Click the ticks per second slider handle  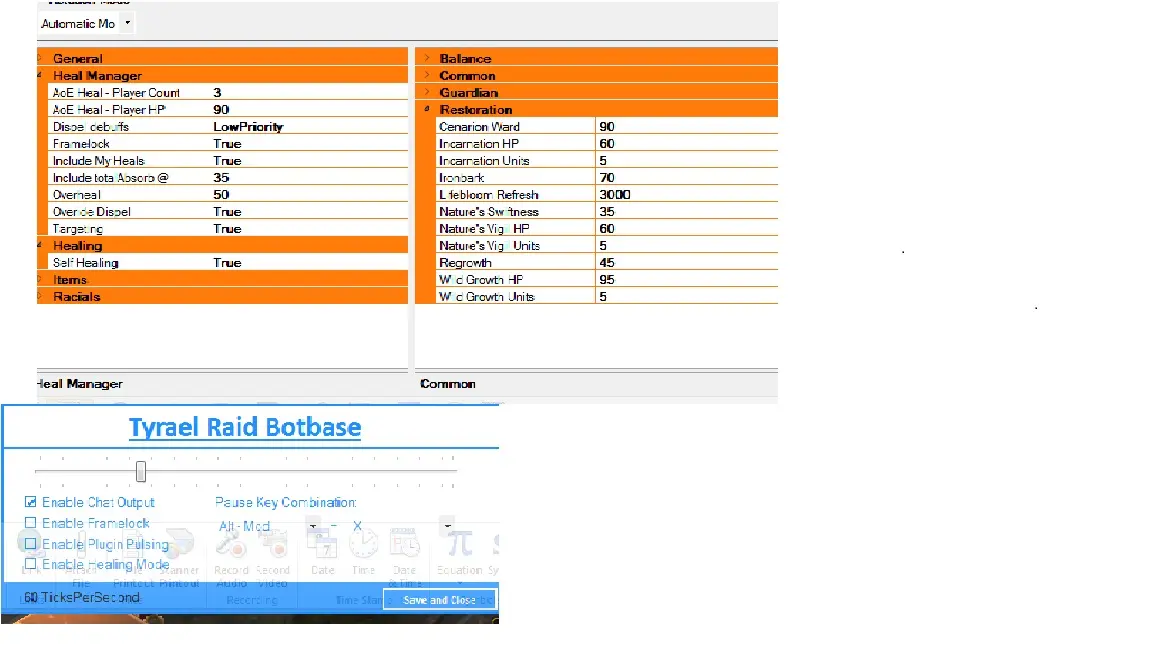click(141, 471)
